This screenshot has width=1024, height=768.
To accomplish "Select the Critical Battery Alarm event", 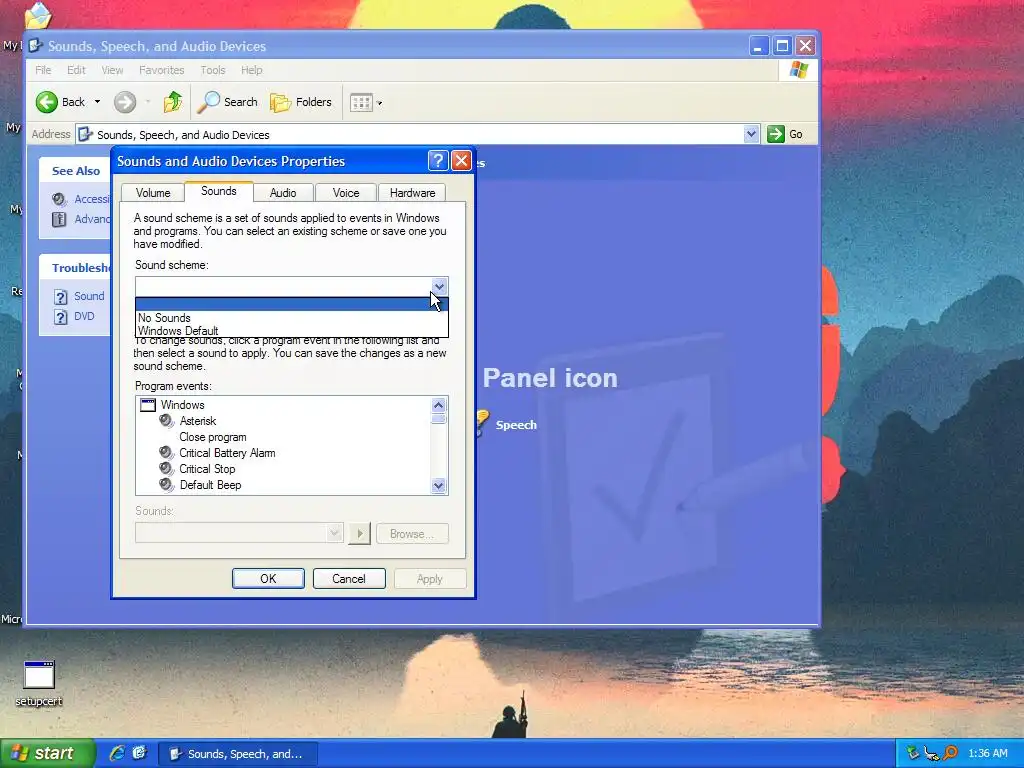I will [227, 453].
